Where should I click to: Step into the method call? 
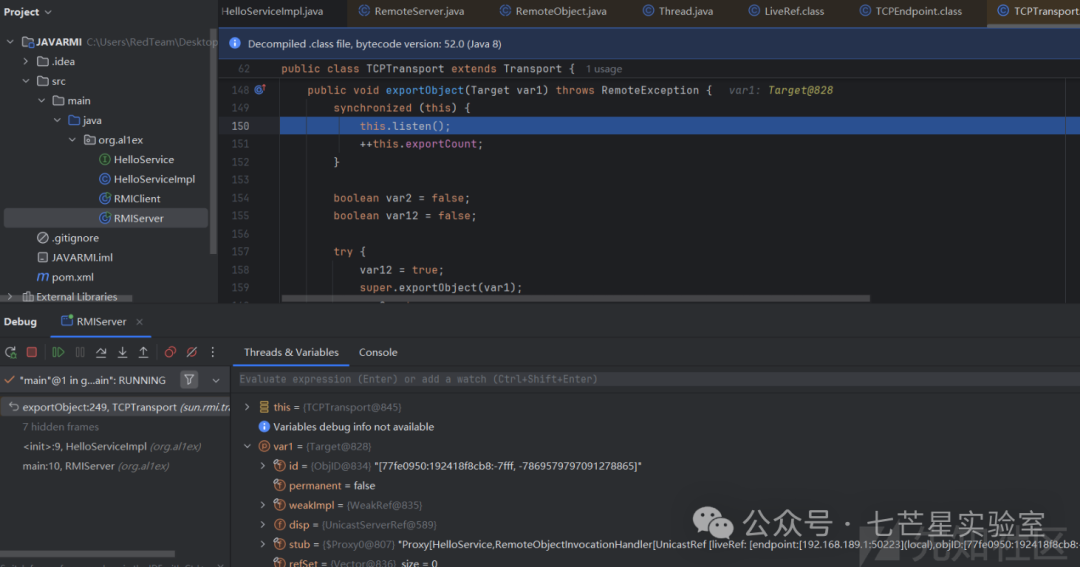tap(122, 352)
